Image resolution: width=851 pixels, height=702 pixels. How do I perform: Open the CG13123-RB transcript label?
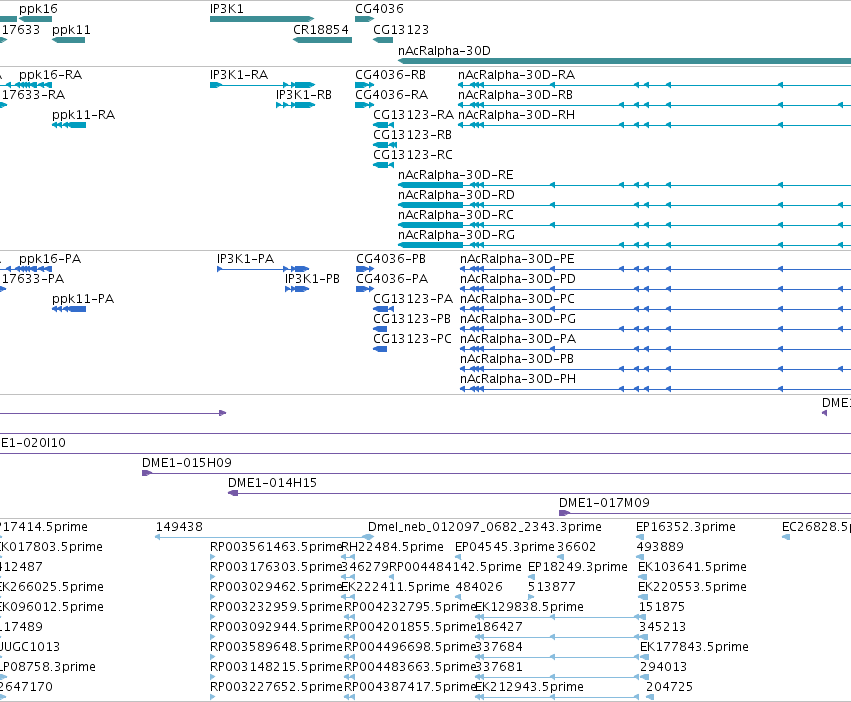pyautogui.click(x=412, y=135)
